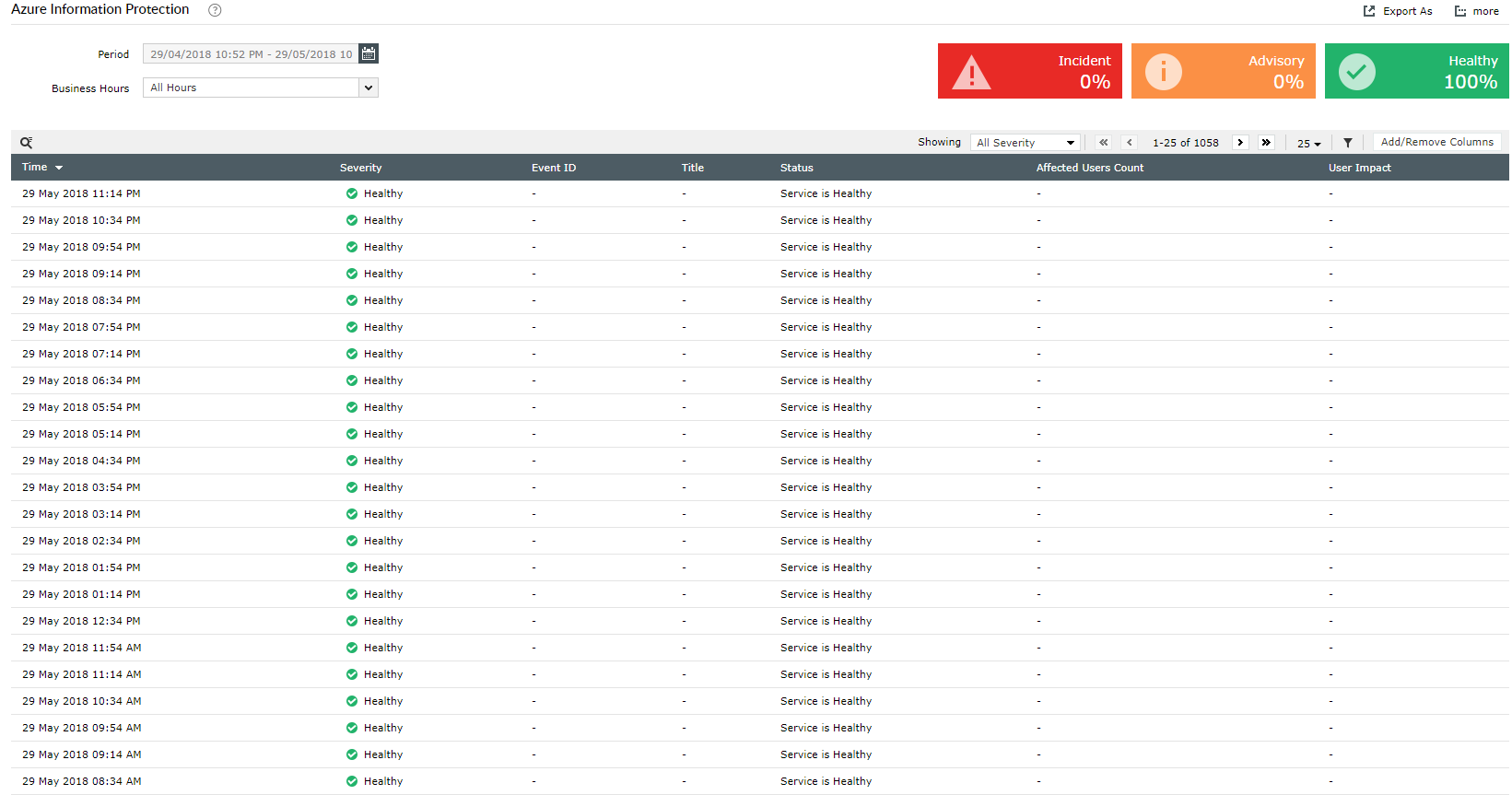Sort by the Status column header
Screen dimensions: 1512x795
pyautogui.click(x=797, y=168)
